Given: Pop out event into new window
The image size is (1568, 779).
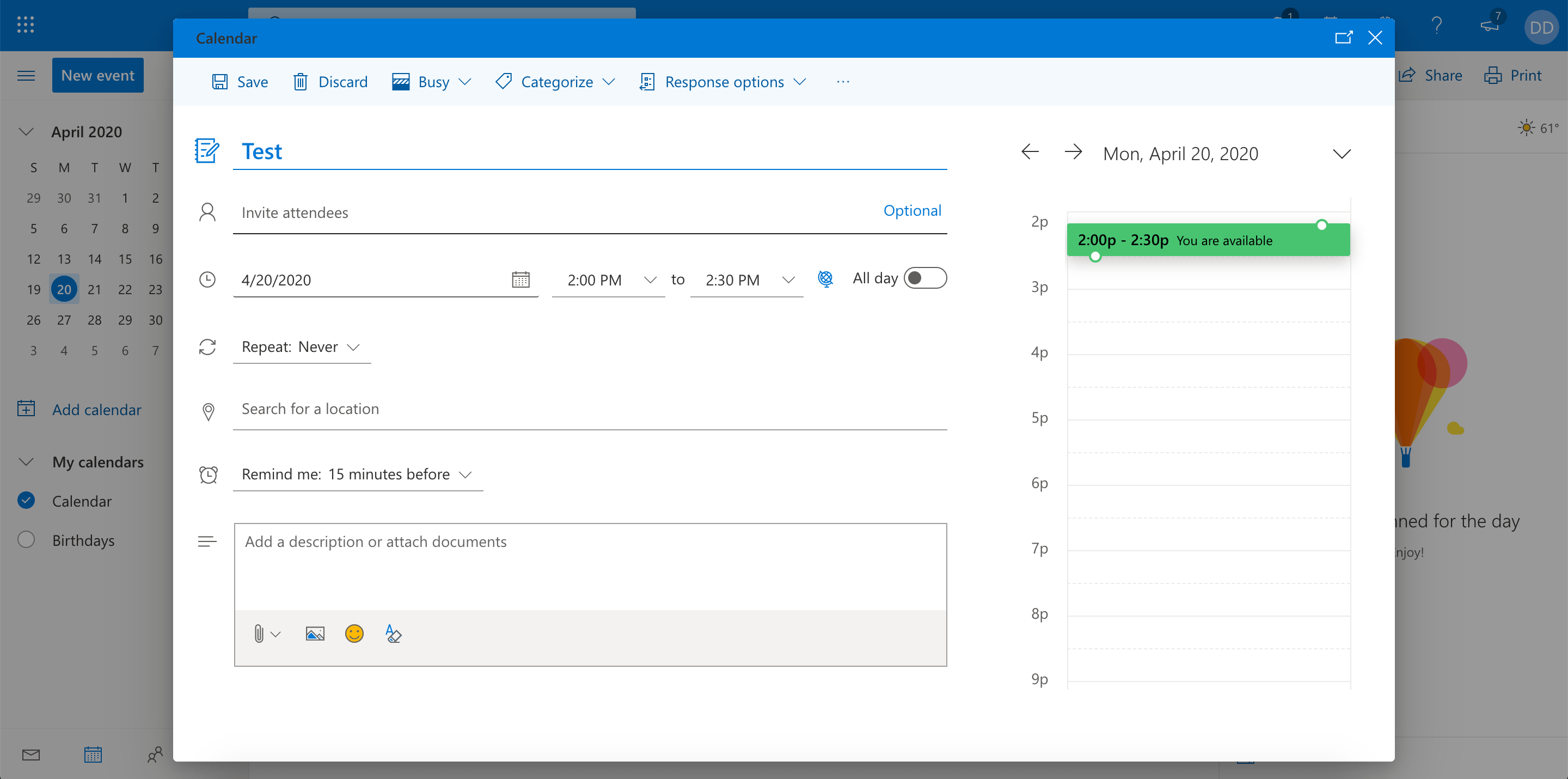Looking at the screenshot, I should [x=1343, y=38].
